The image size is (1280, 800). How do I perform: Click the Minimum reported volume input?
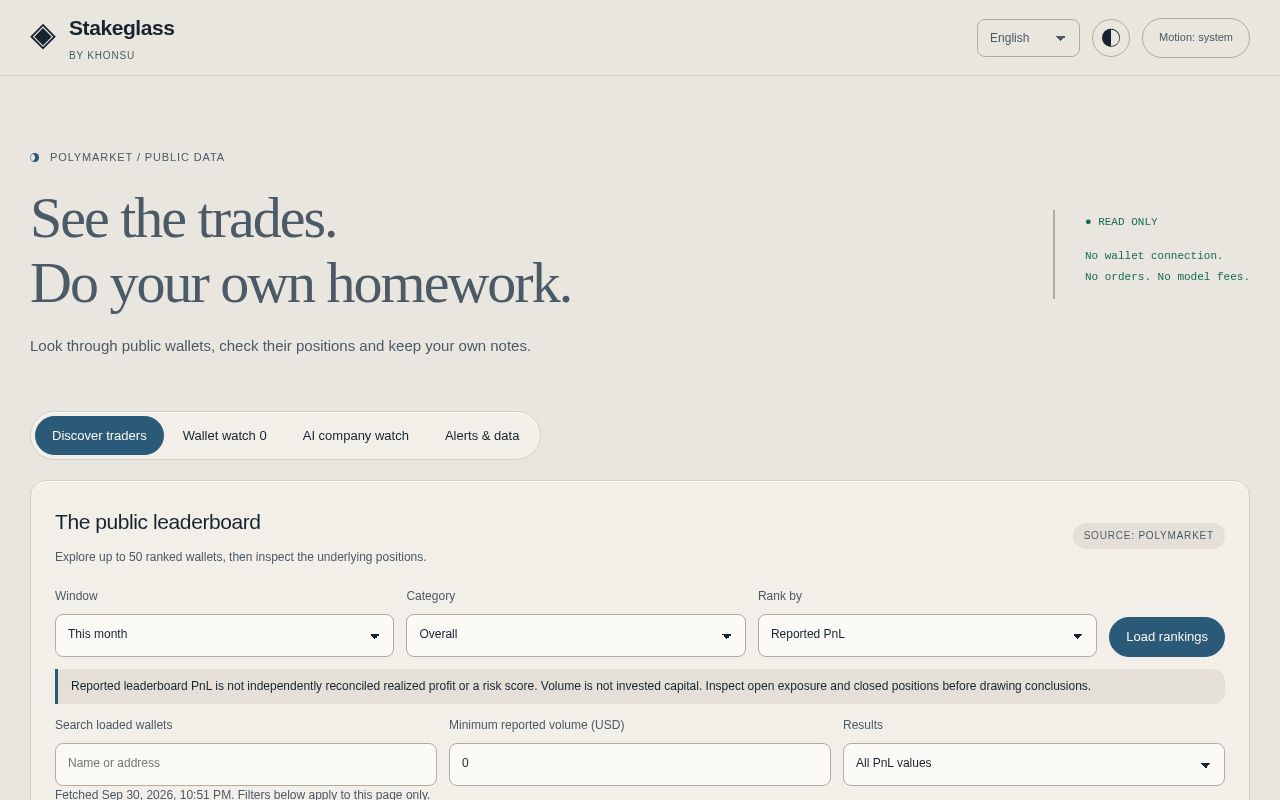pyautogui.click(x=640, y=764)
